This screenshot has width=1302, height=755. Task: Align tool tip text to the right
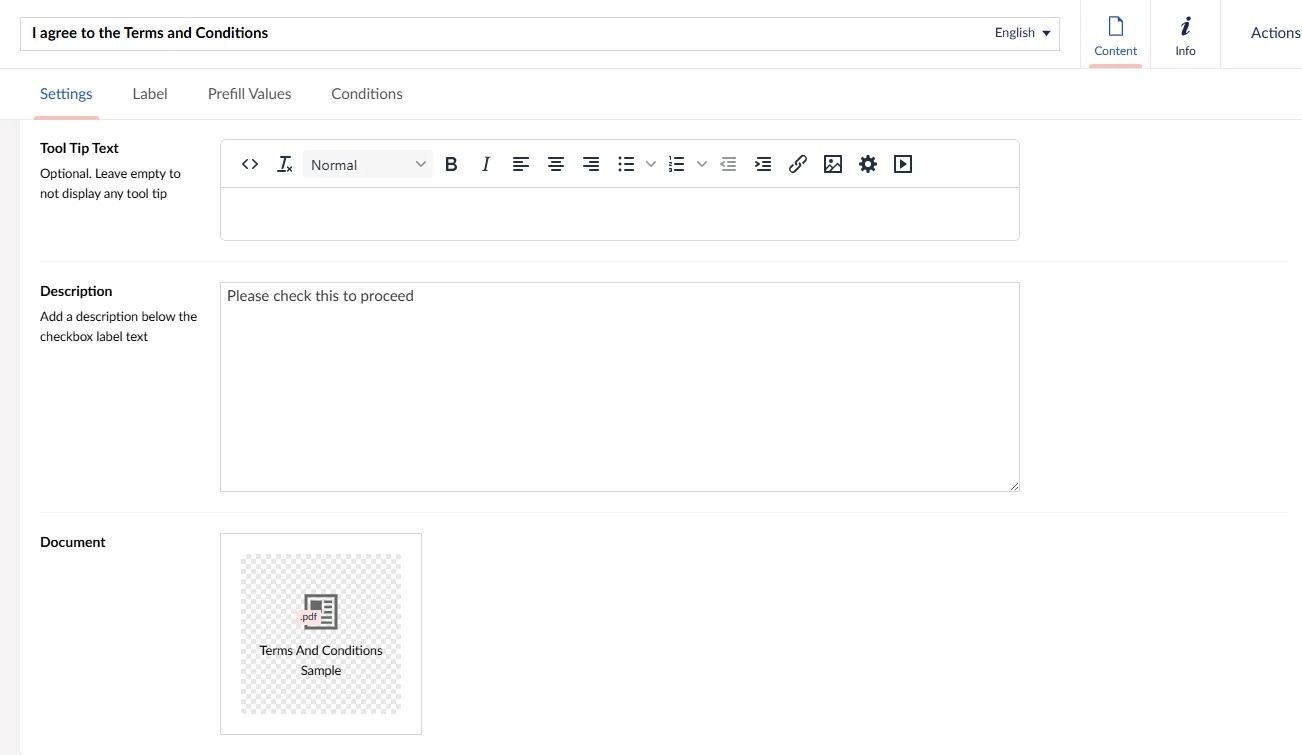coord(591,164)
